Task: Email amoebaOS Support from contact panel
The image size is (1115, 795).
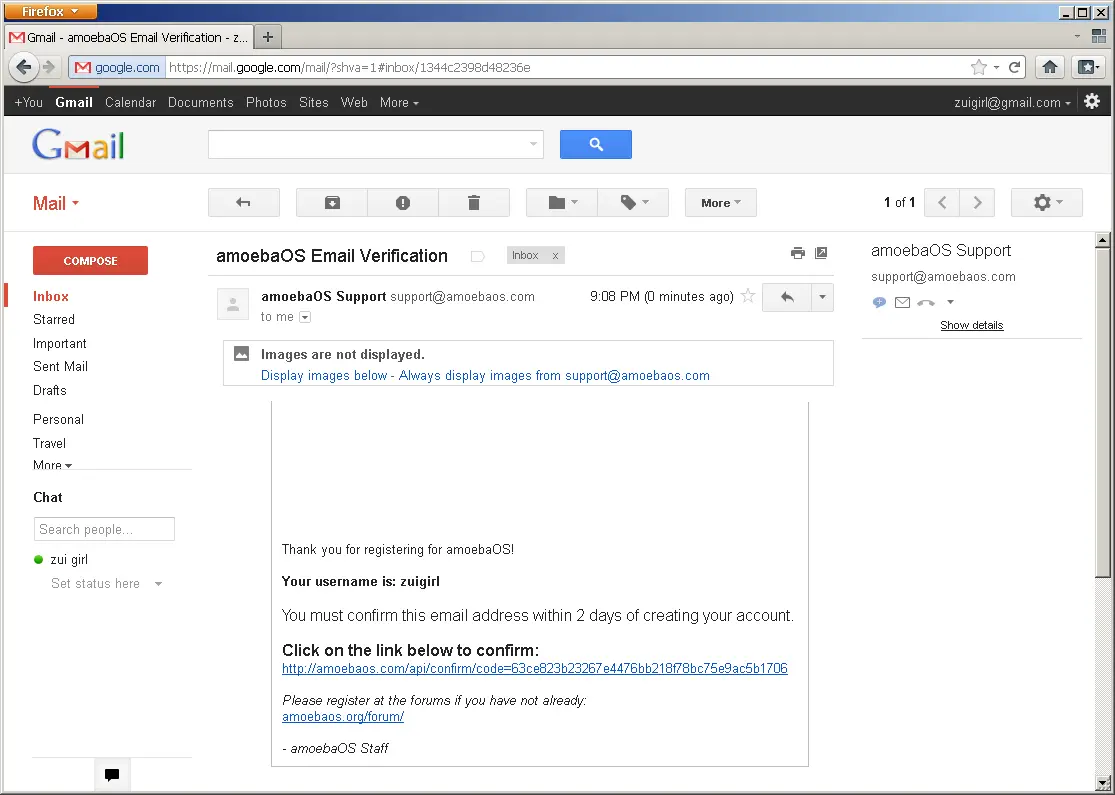Action: 902,302
